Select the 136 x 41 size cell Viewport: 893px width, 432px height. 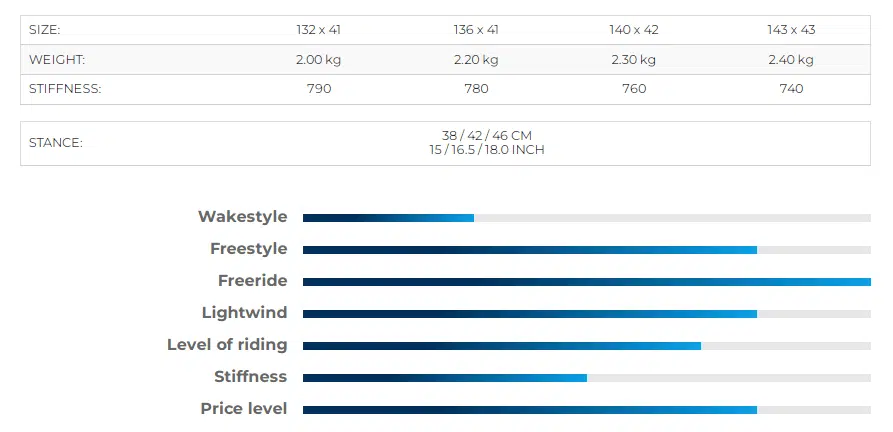476,30
